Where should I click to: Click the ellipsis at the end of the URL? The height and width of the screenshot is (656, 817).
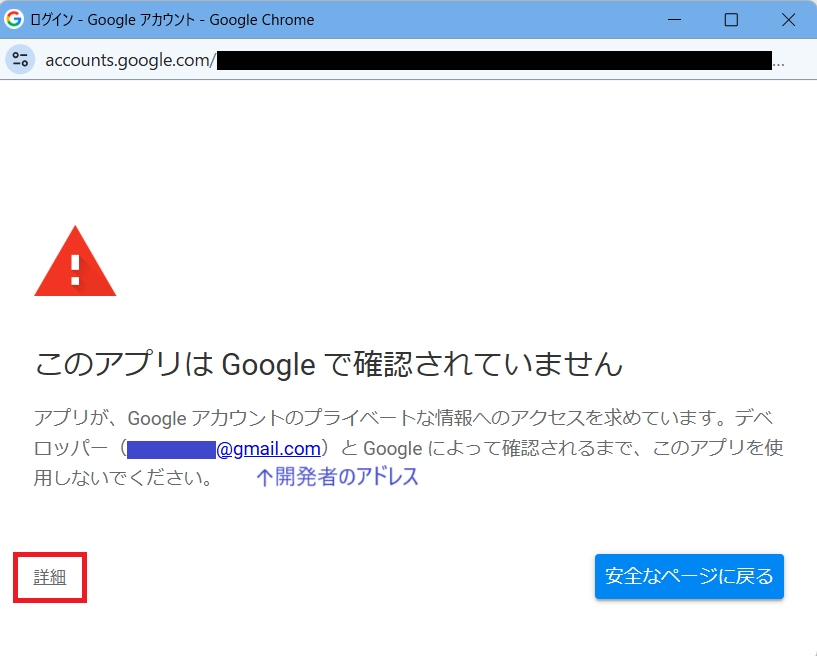click(x=779, y=61)
